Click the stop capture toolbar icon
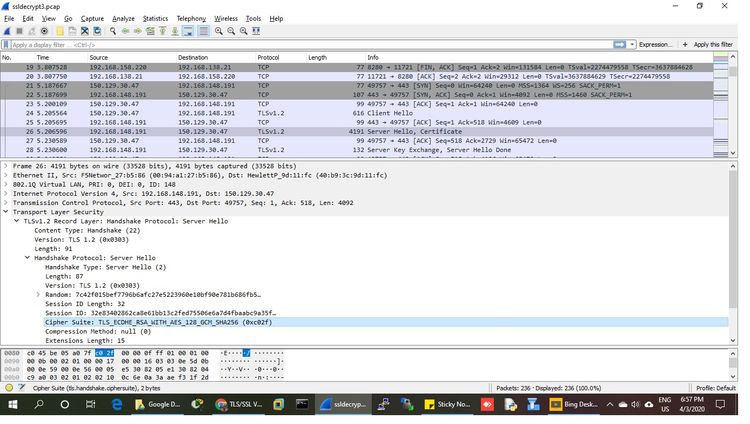 coord(20,31)
